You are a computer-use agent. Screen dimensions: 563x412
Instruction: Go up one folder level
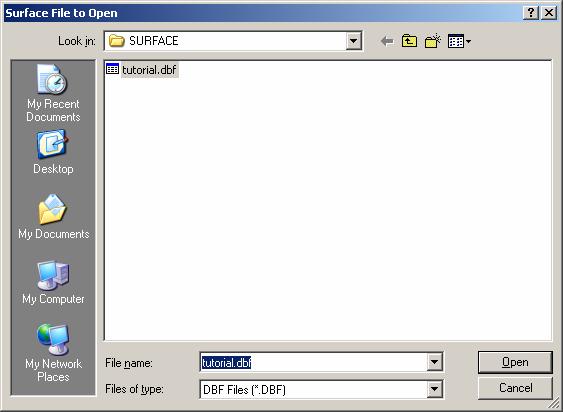(409, 41)
